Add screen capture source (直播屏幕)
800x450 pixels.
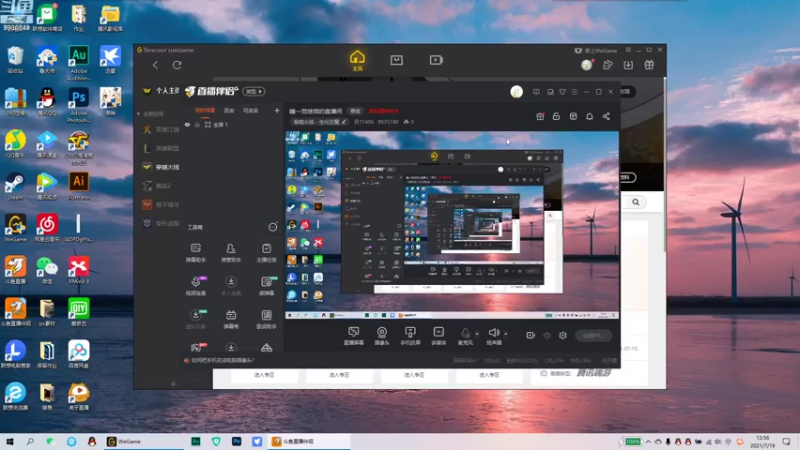[353, 336]
